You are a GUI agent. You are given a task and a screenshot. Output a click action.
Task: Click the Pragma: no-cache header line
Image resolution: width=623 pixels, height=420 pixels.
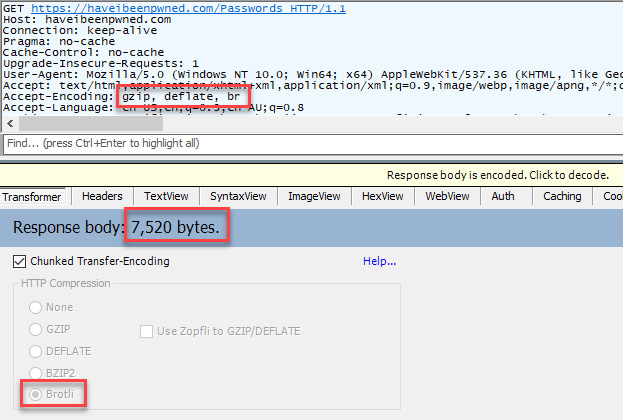[59, 41]
